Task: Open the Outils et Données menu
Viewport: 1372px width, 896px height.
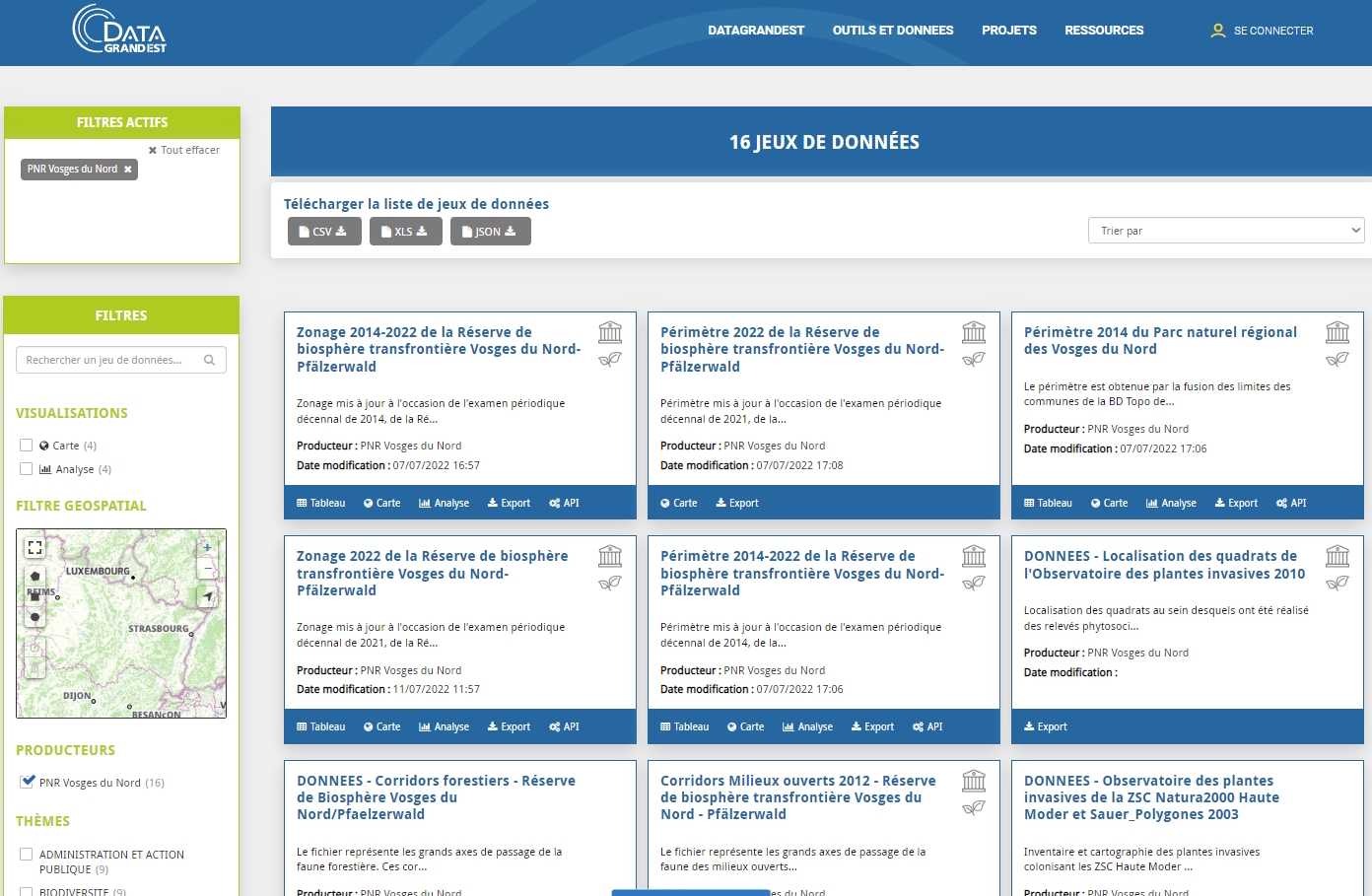Action: click(x=892, y=31)
